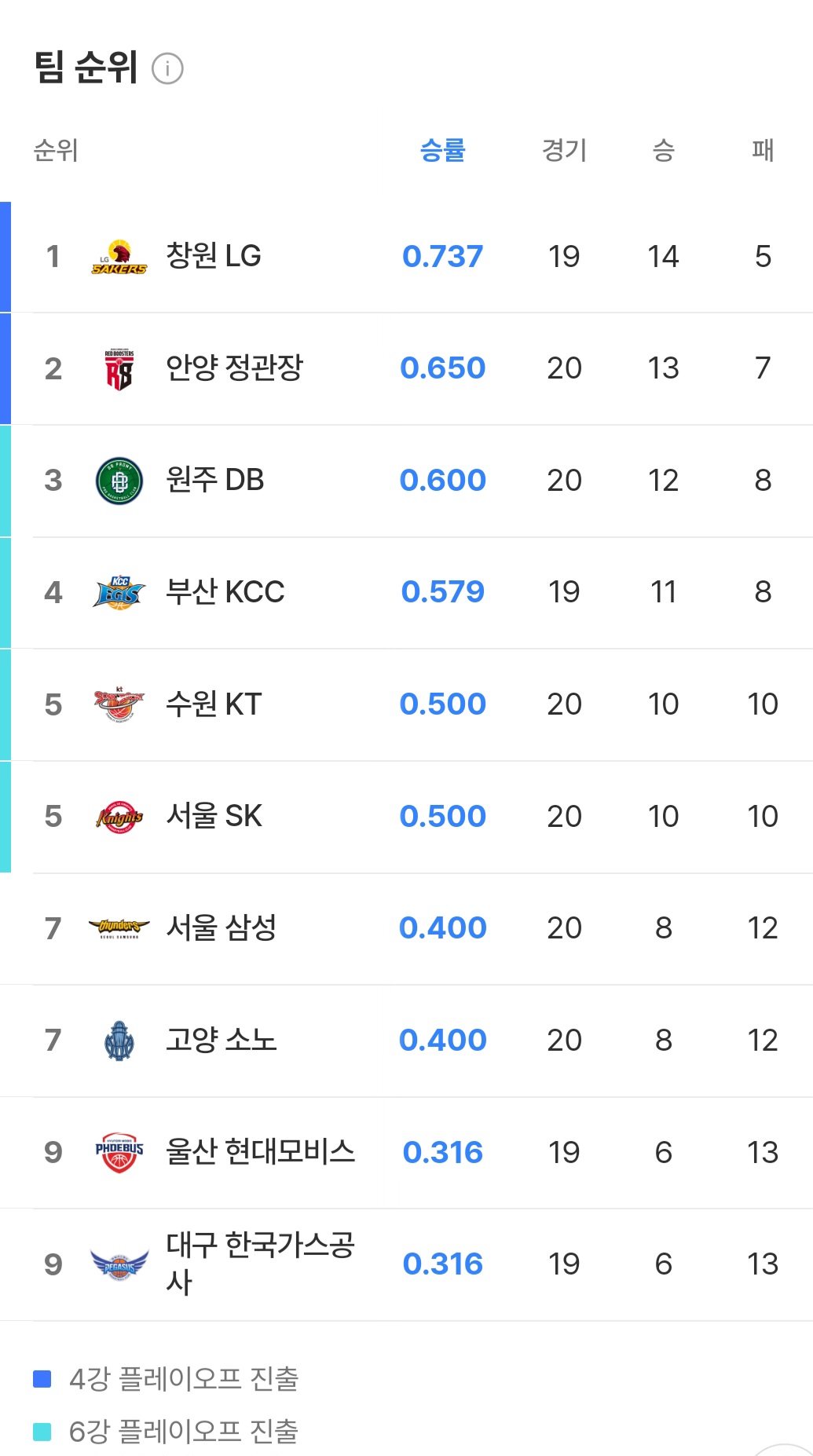Image resolution: width=813 pixels, height=1456 pixels.
Task: Select the 팀 순위 heading
Action: pyautogui.click(x=82, y=68)
